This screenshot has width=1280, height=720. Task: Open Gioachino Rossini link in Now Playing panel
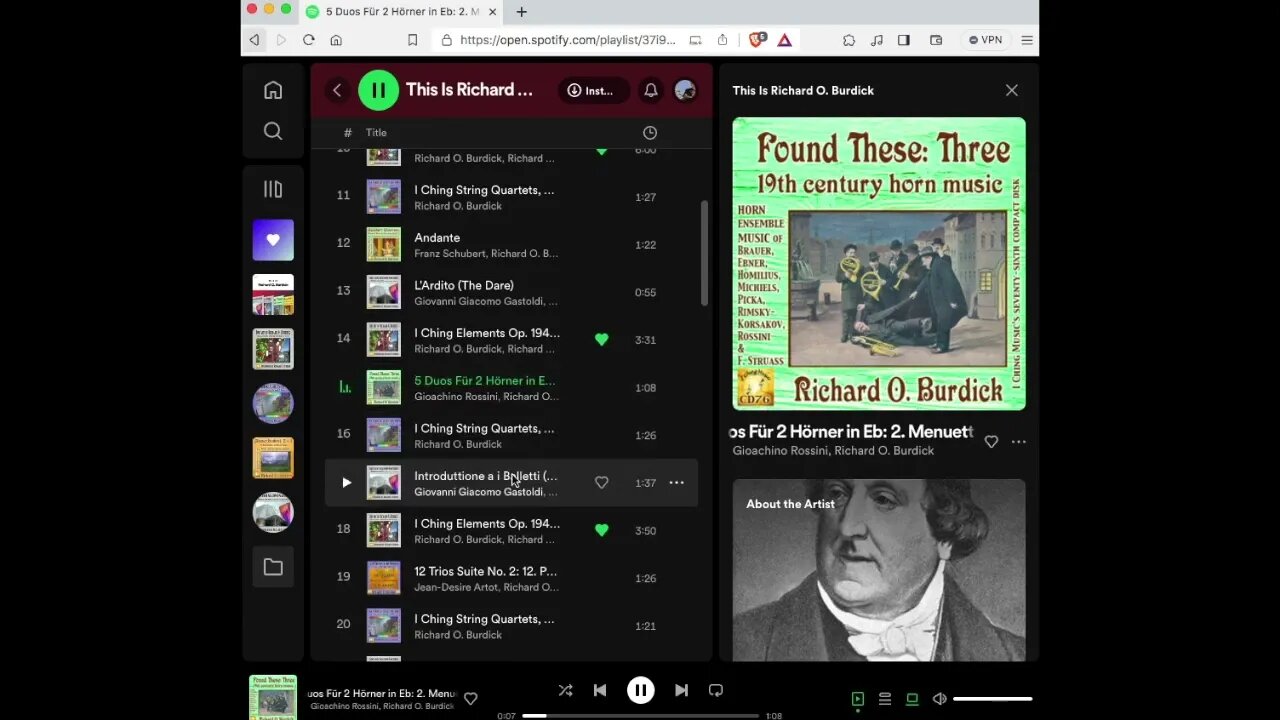(x=780, y=451)
